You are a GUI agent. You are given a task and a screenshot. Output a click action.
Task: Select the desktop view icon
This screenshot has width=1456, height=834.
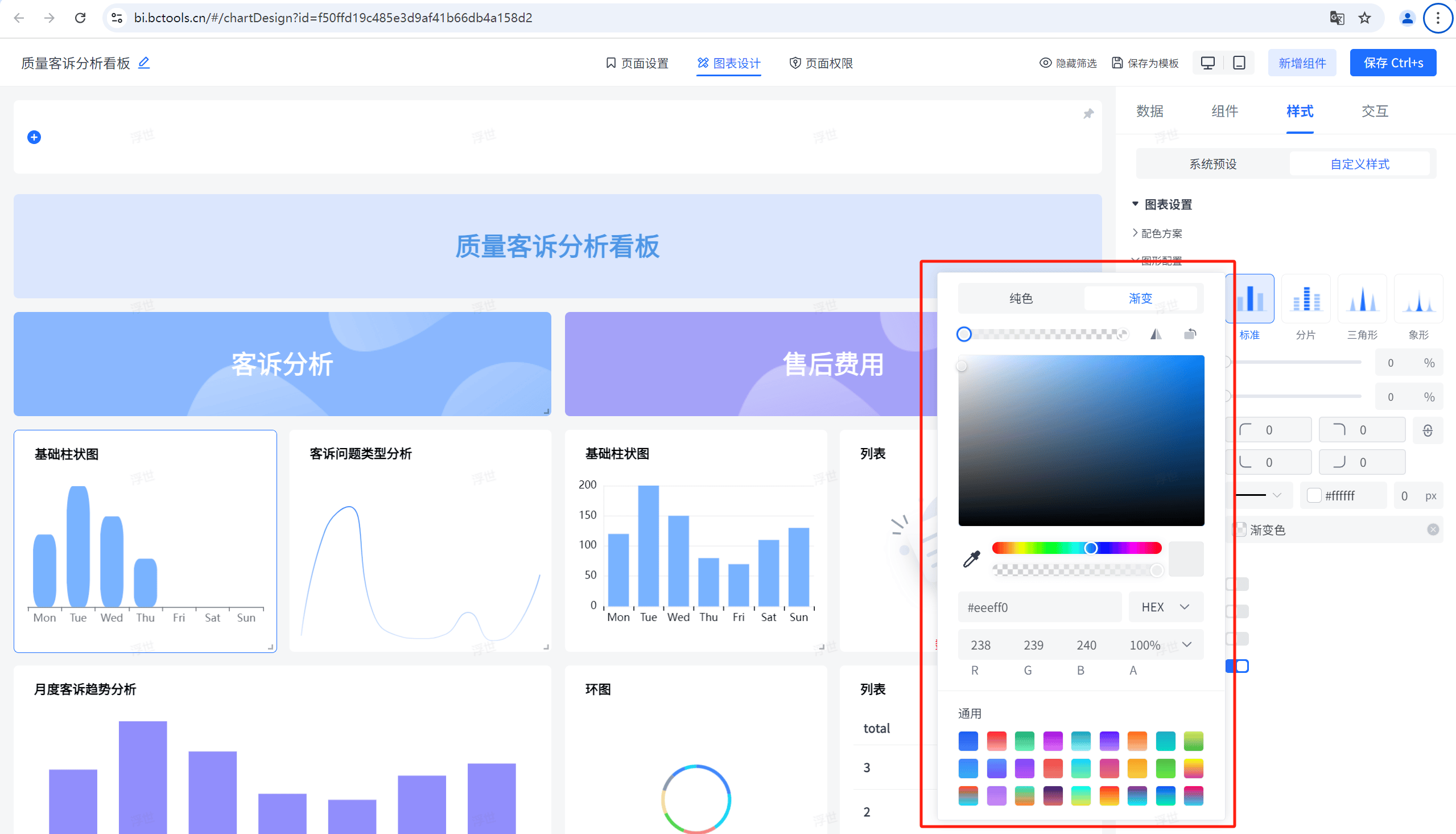pyautogui.click(x=1208, y=63)
